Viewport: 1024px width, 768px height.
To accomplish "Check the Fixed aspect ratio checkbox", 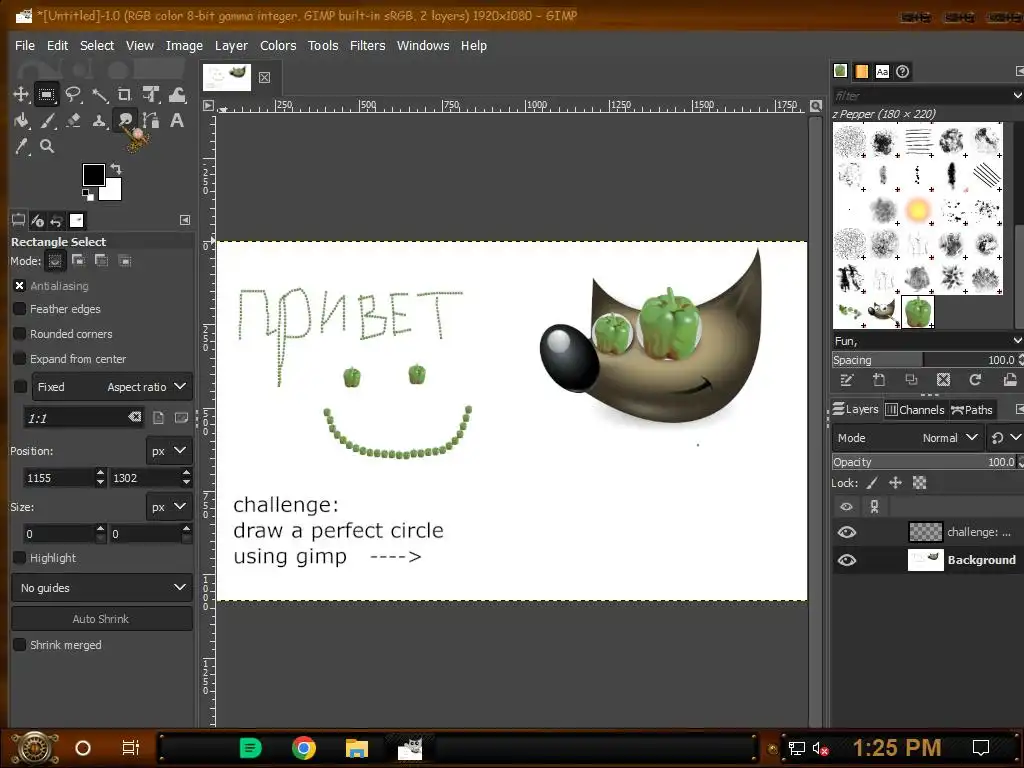I will pos(20,387).
